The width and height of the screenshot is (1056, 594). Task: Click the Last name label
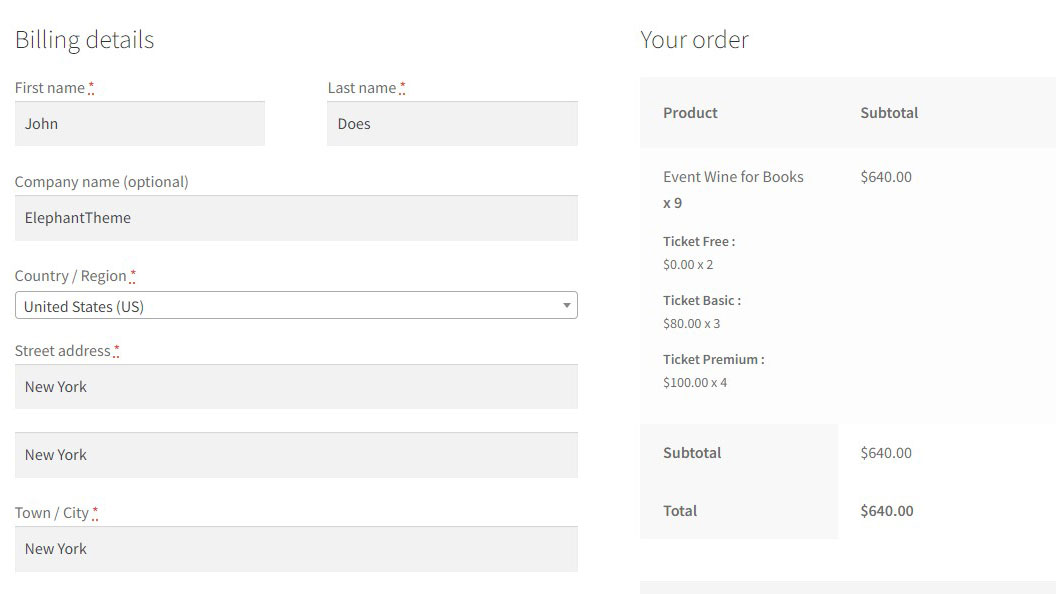pos(362,88)
